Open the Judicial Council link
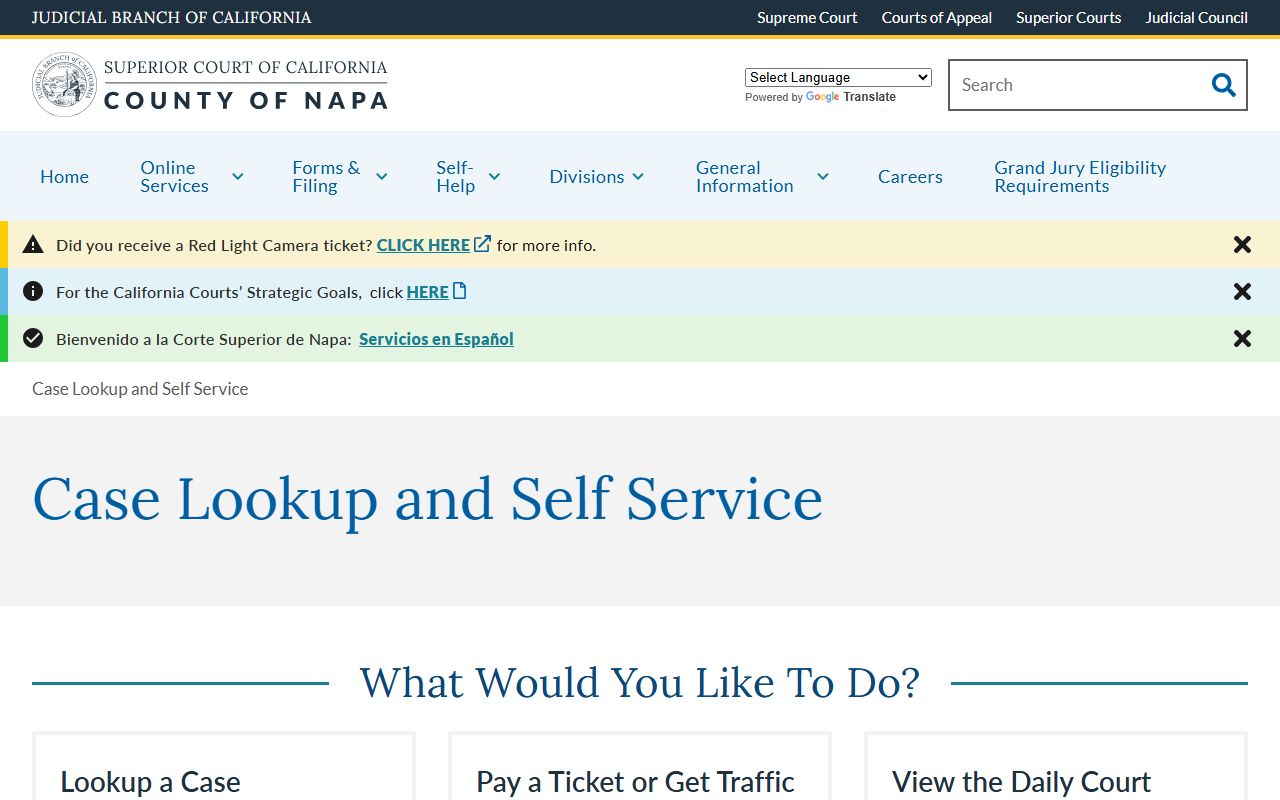This screenshot has height=800, width=1280. point(1196,18)
